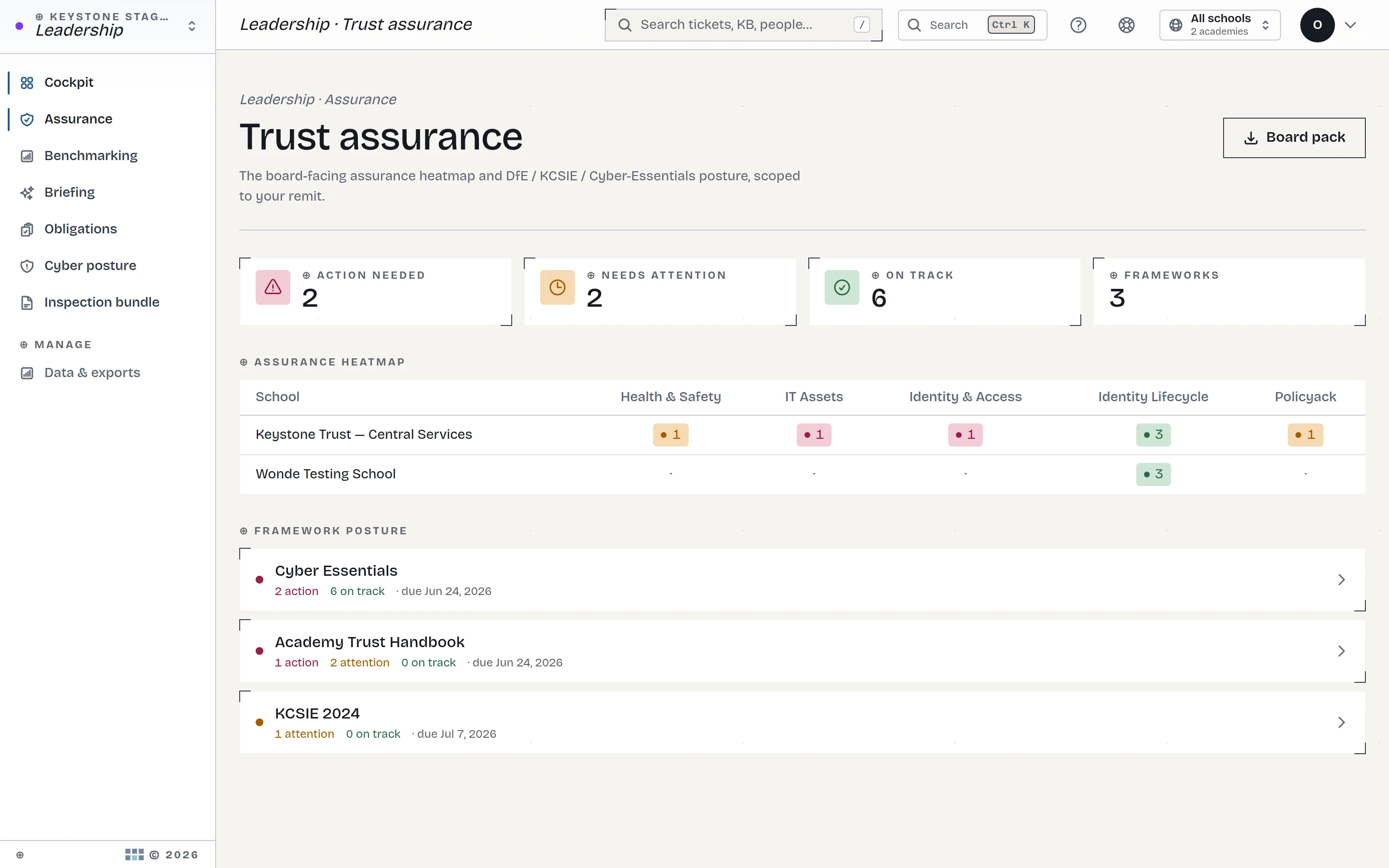The width and height of the screenshot is (1389, 868).
Task: Click the Leadership · Assurance breadcrumb
Action: [318, 99]
